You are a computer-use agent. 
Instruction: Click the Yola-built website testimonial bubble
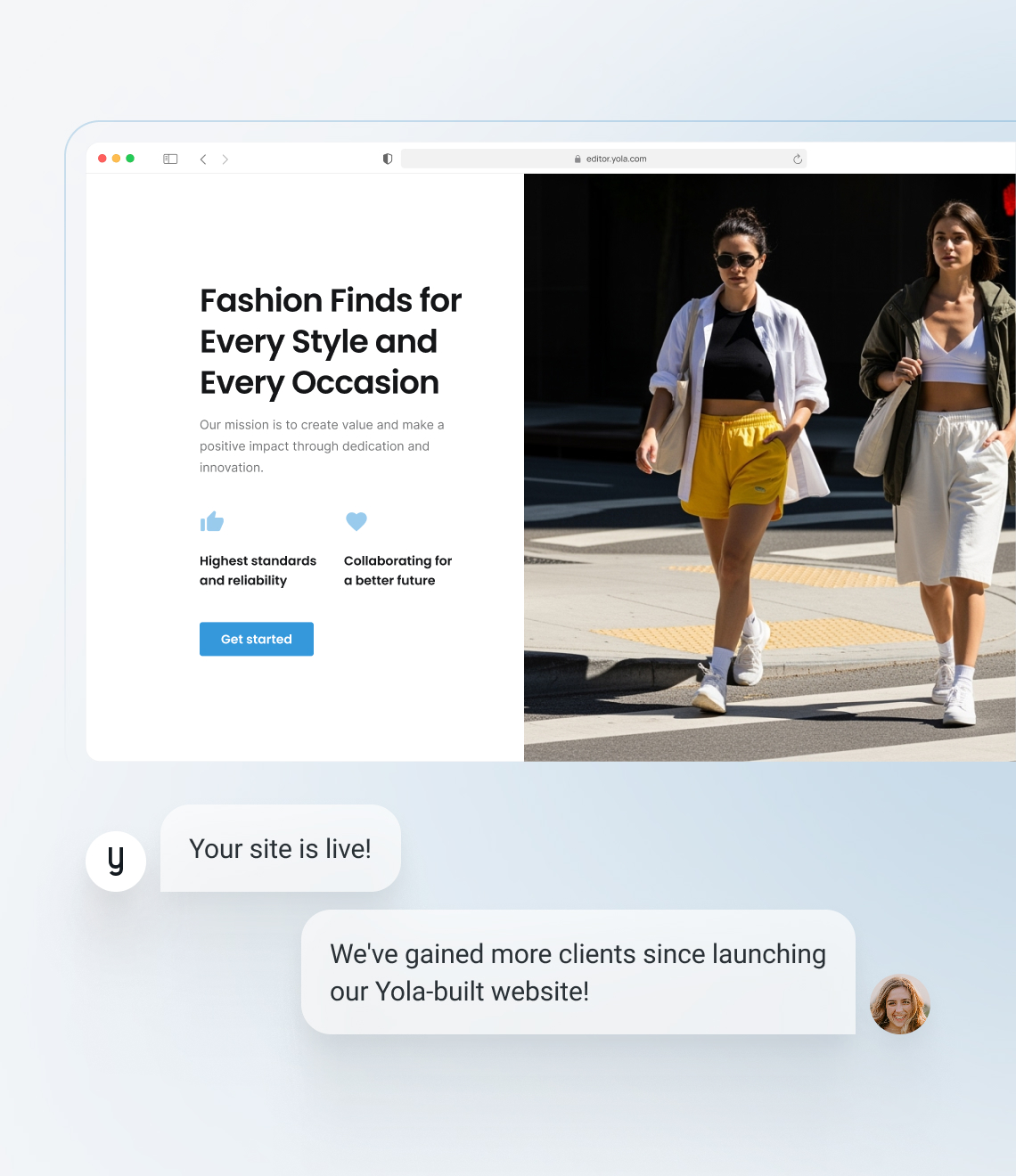pos(578,972)
